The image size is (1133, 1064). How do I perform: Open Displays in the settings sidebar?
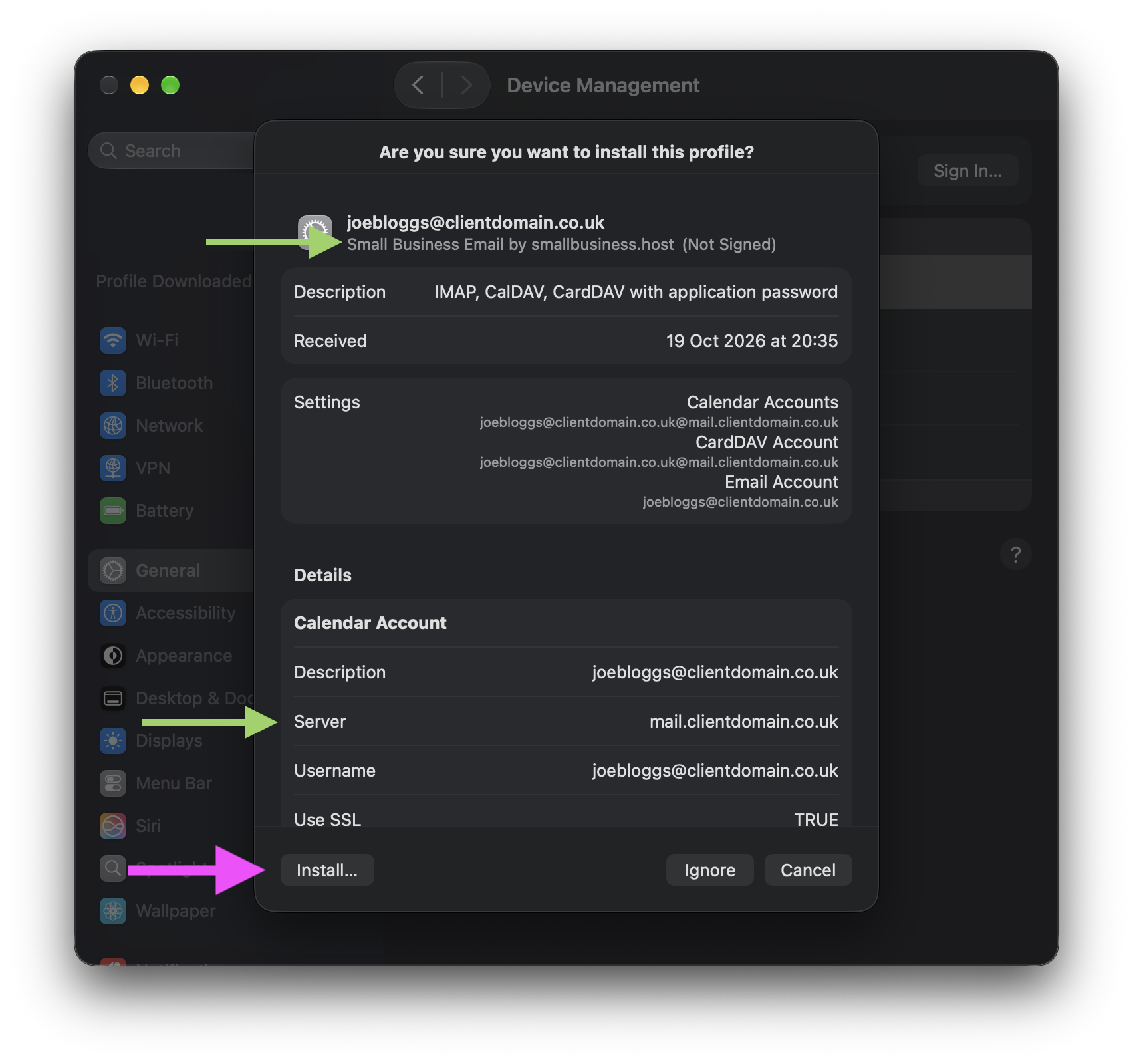172,741
